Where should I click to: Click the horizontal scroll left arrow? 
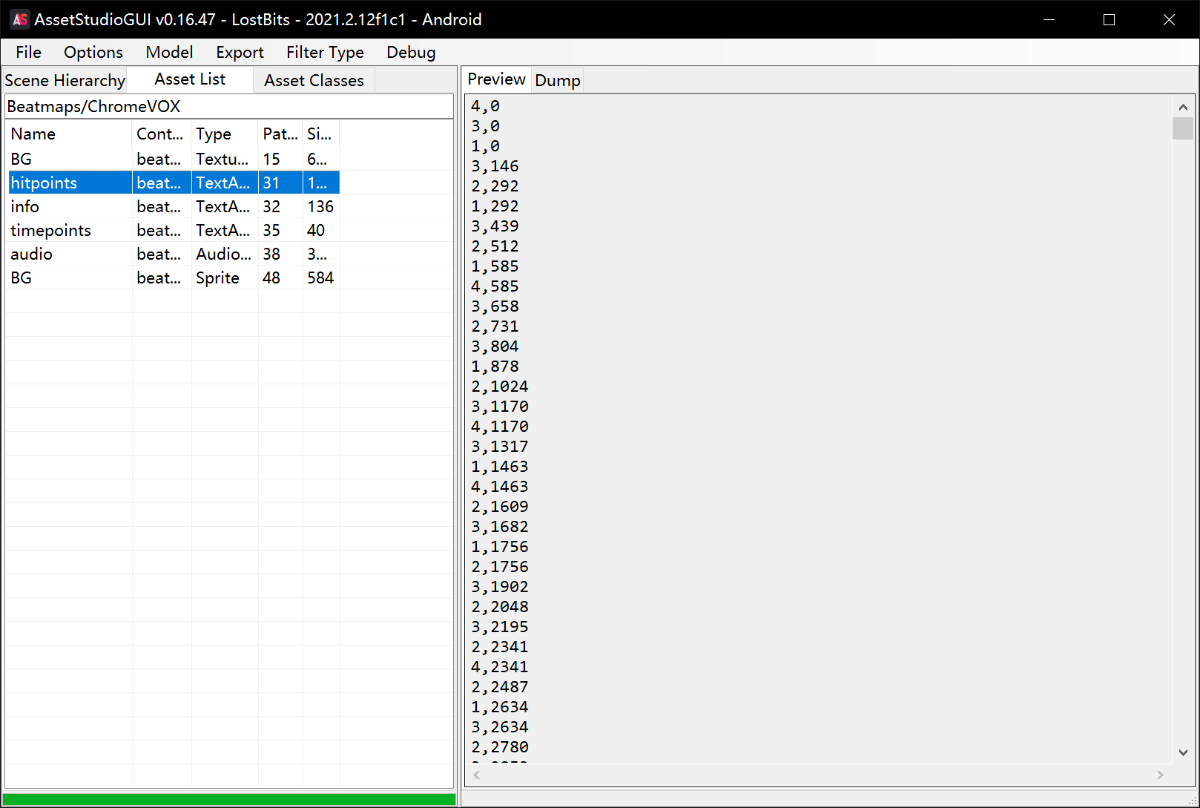click(x=477, y=774)
